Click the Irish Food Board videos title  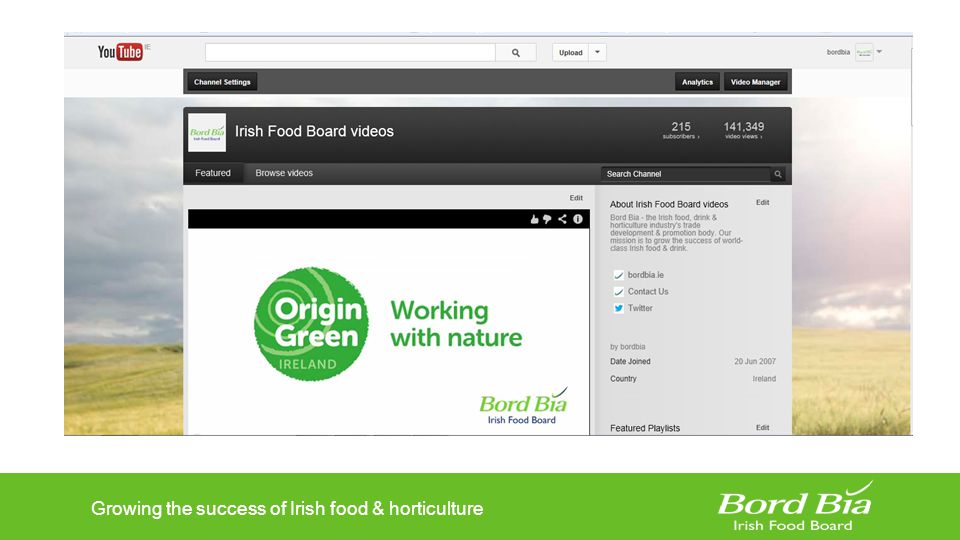314,131
